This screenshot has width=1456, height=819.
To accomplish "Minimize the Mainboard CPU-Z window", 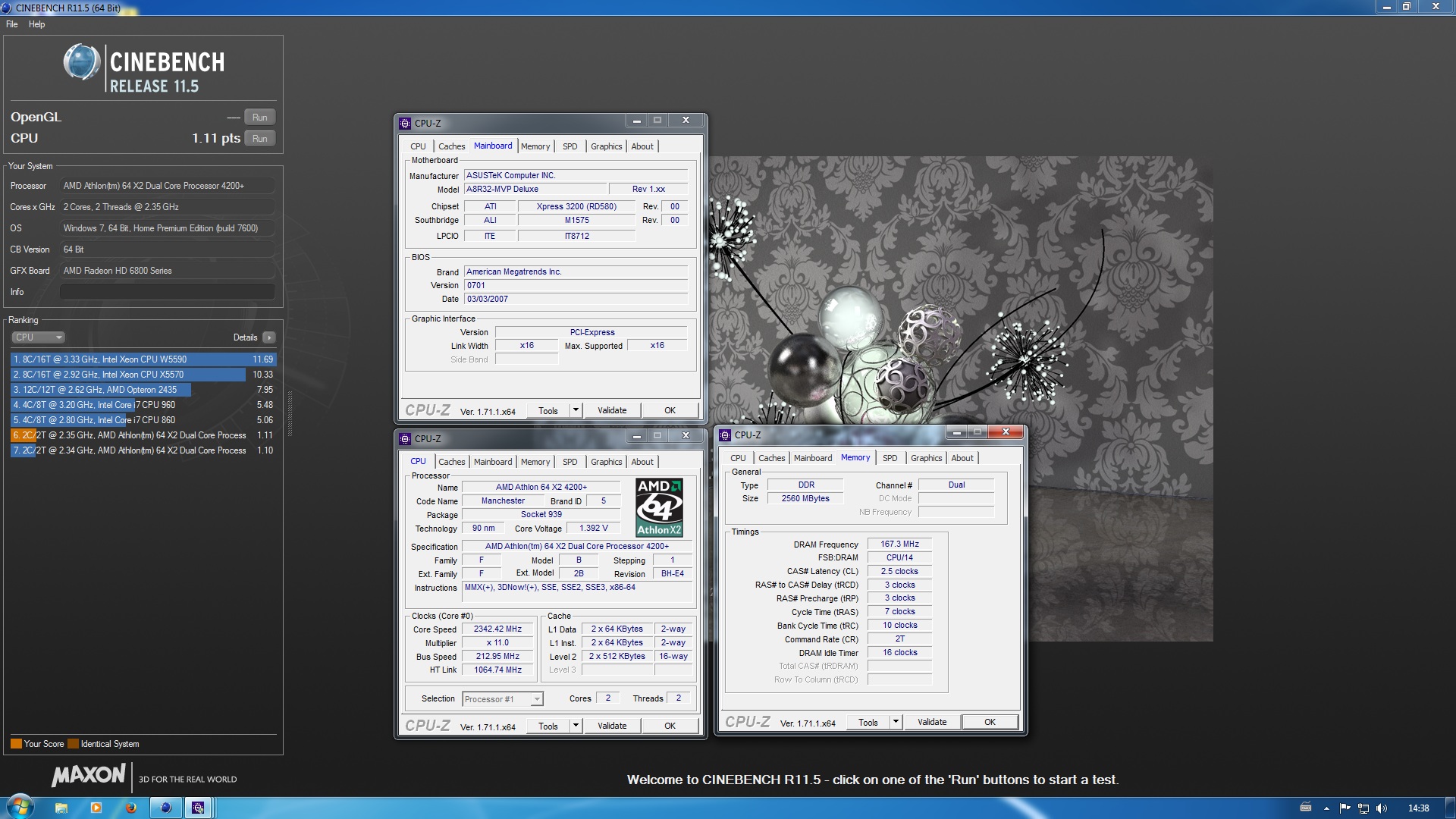I will 636,121.
